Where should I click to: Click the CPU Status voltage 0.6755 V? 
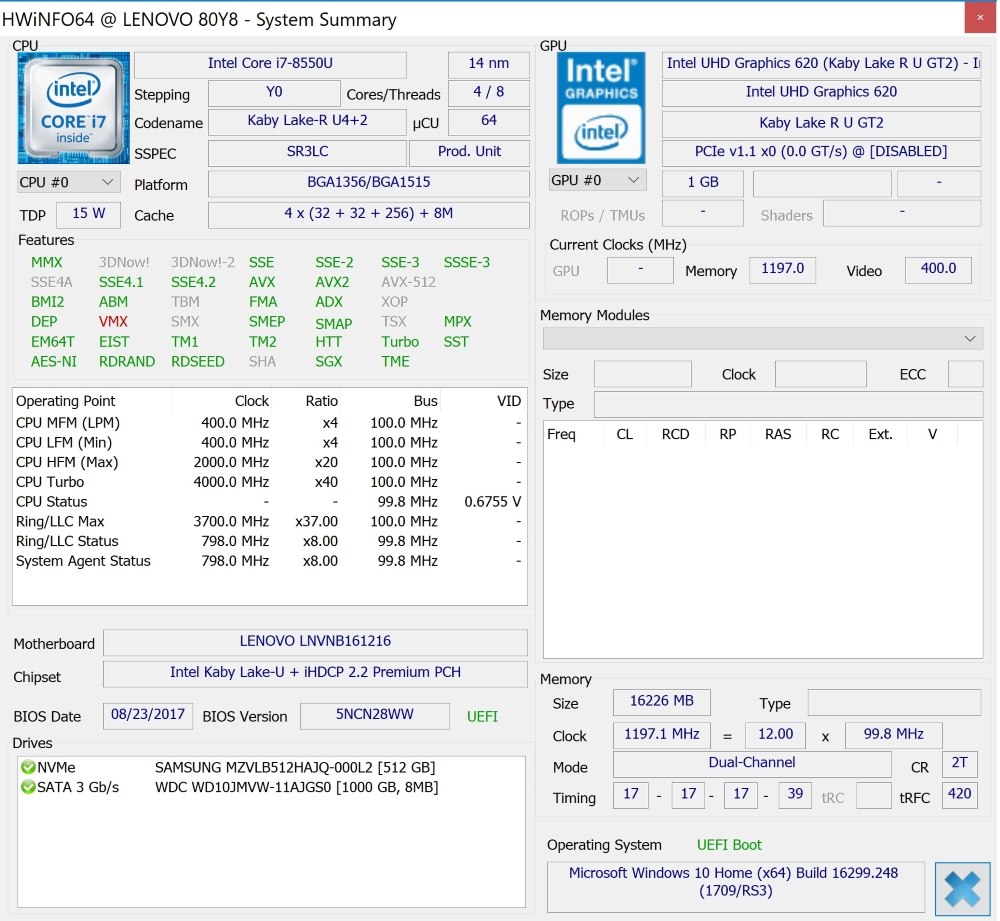492,502
